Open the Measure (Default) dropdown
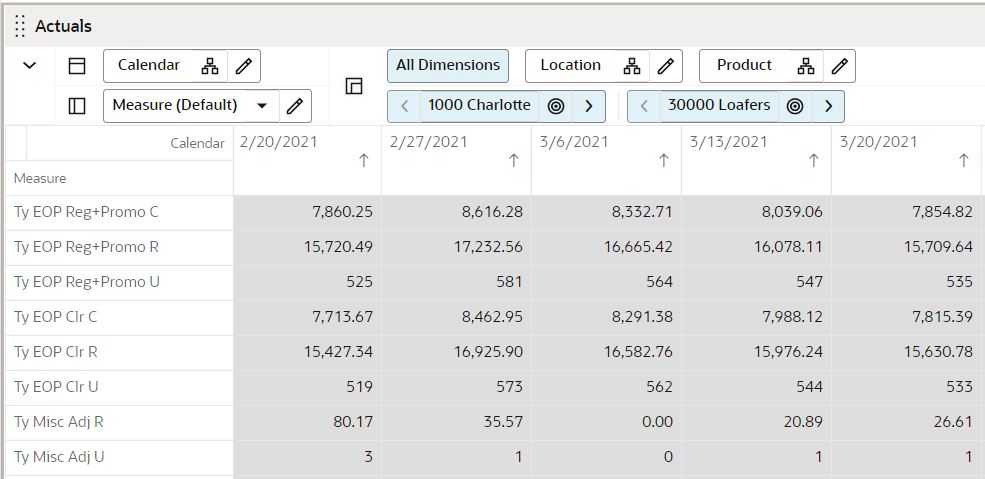The width and height of the screenshot is (985, 479). tap(192, 105)
